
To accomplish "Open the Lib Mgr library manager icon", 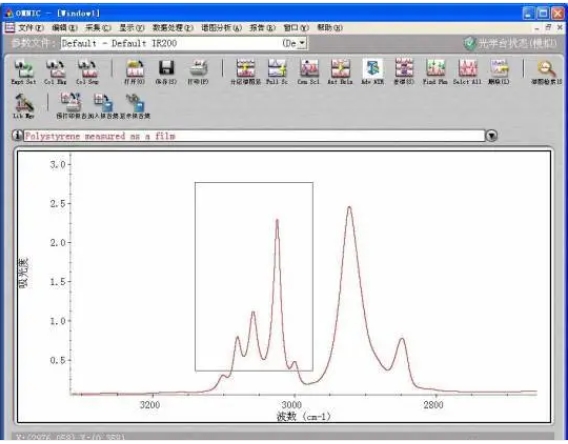I will pyautogui.click(x=24, y=105).
